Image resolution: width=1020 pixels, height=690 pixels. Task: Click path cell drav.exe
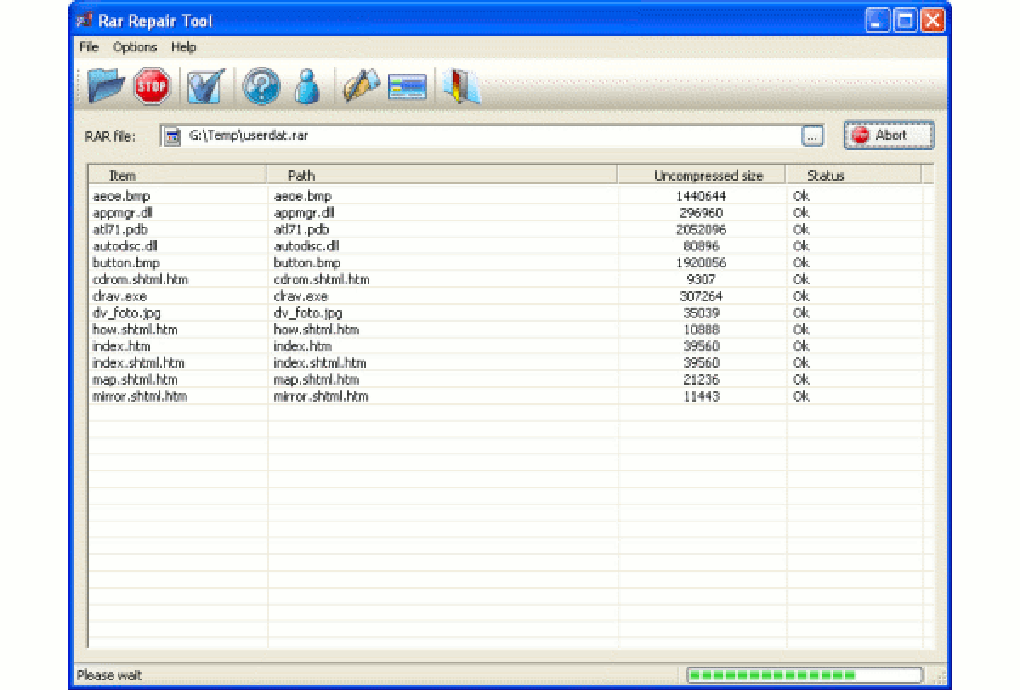coord(301,296)
